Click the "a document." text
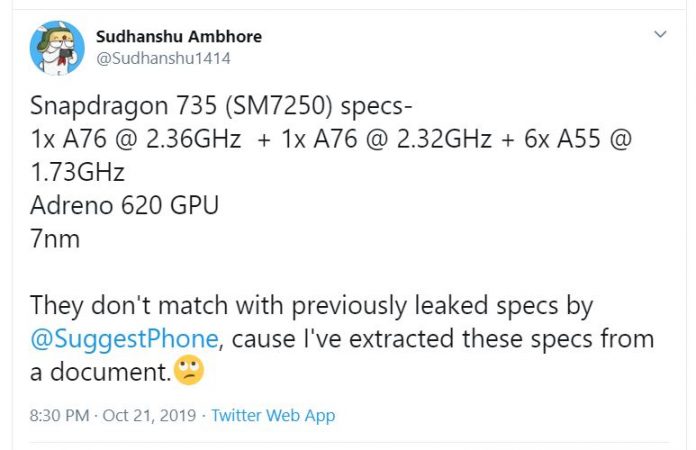Image resolution: width=696 pixels, height=450 pixels. point(100,372)
